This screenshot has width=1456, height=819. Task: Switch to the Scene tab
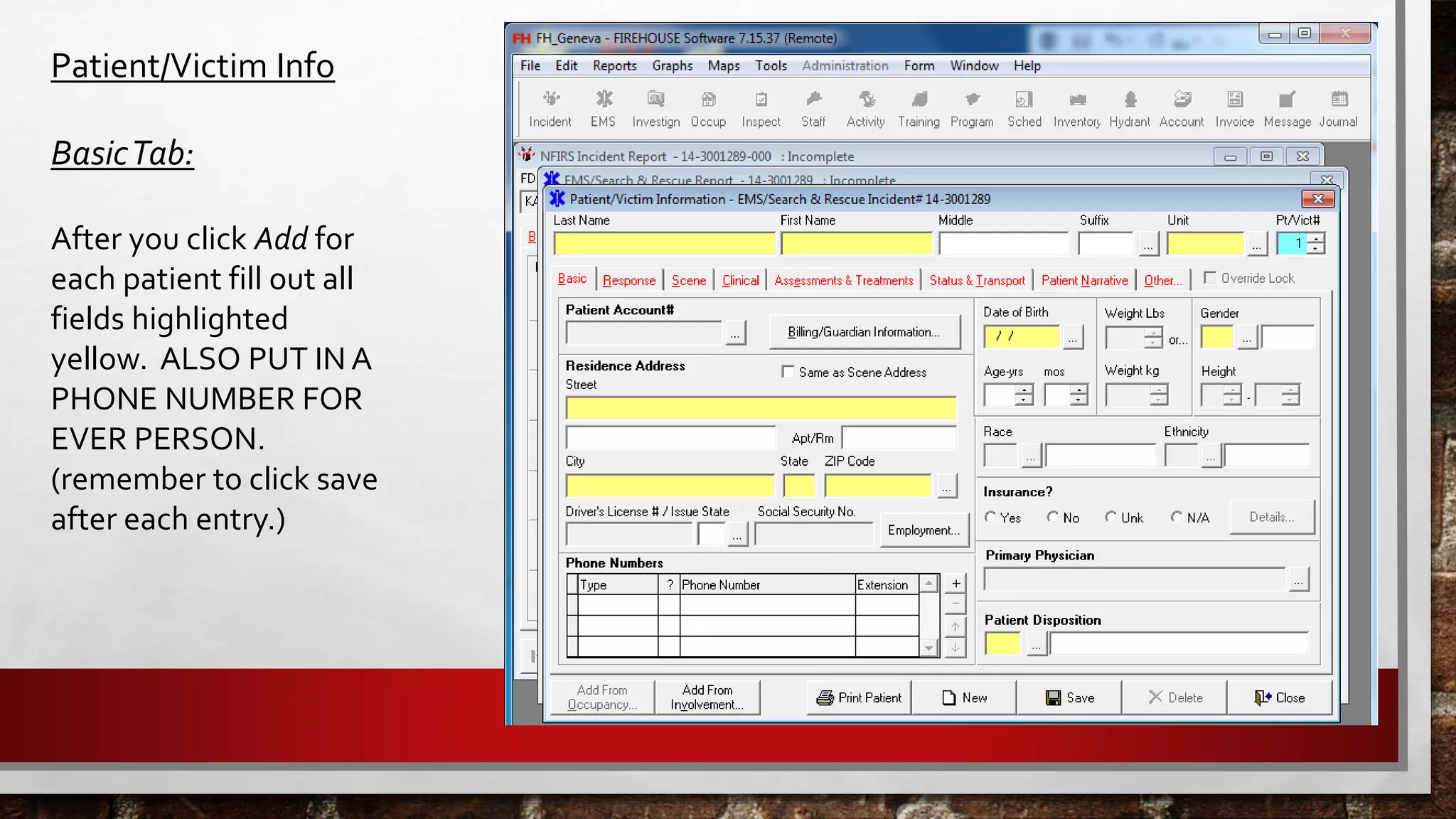coord(689,280)
